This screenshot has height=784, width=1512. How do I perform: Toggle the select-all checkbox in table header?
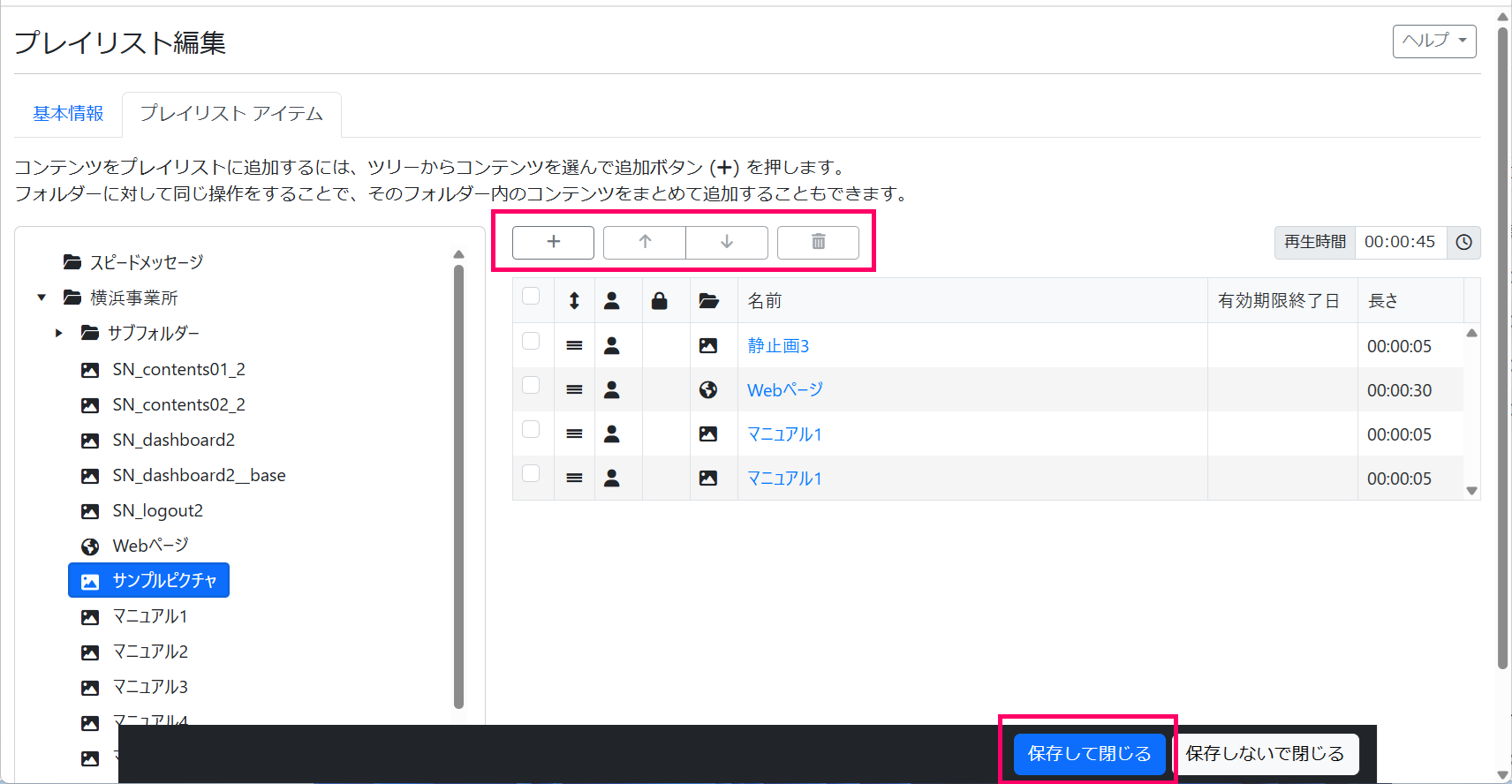tap(531, 297)
